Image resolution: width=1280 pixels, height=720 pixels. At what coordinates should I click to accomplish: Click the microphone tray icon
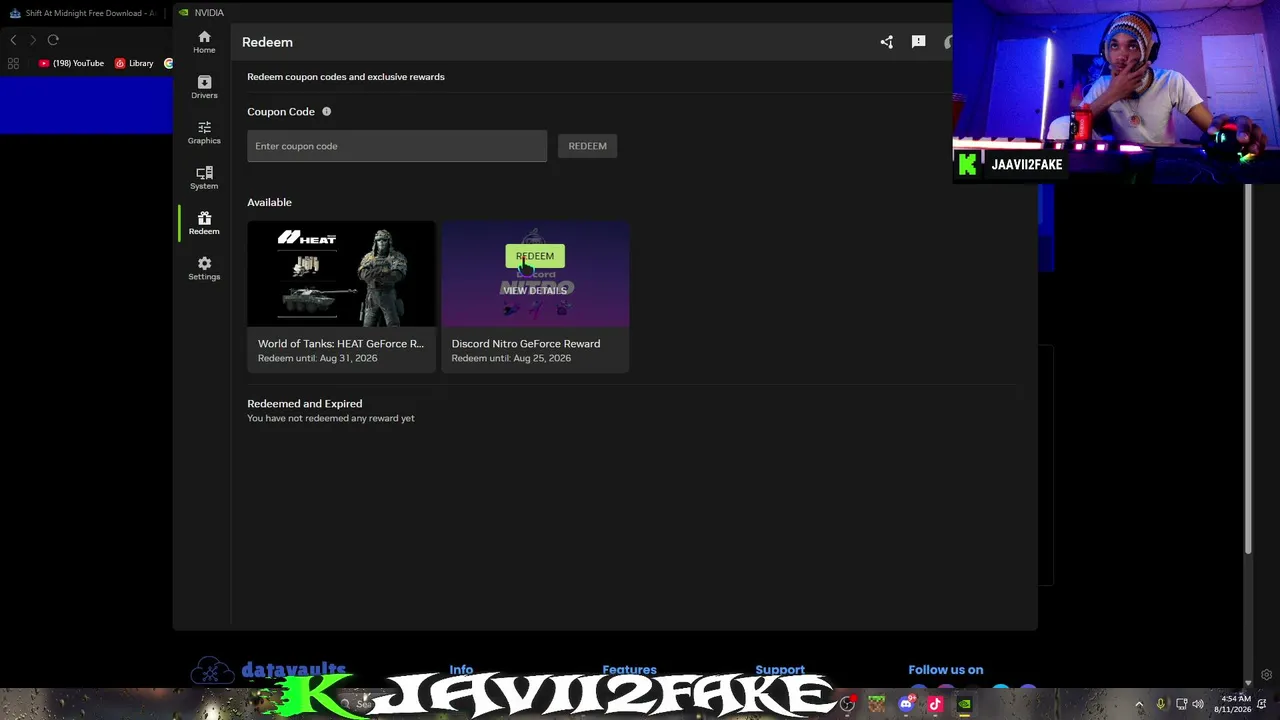click(x=1160, y=704)
